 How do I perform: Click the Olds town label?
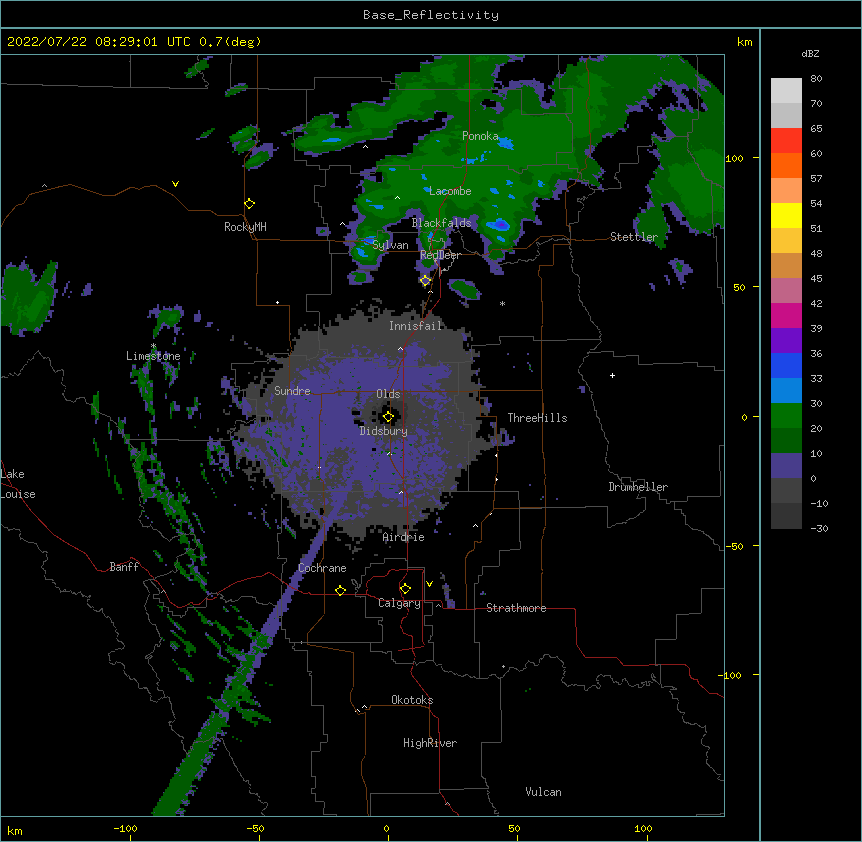[388, 394]
